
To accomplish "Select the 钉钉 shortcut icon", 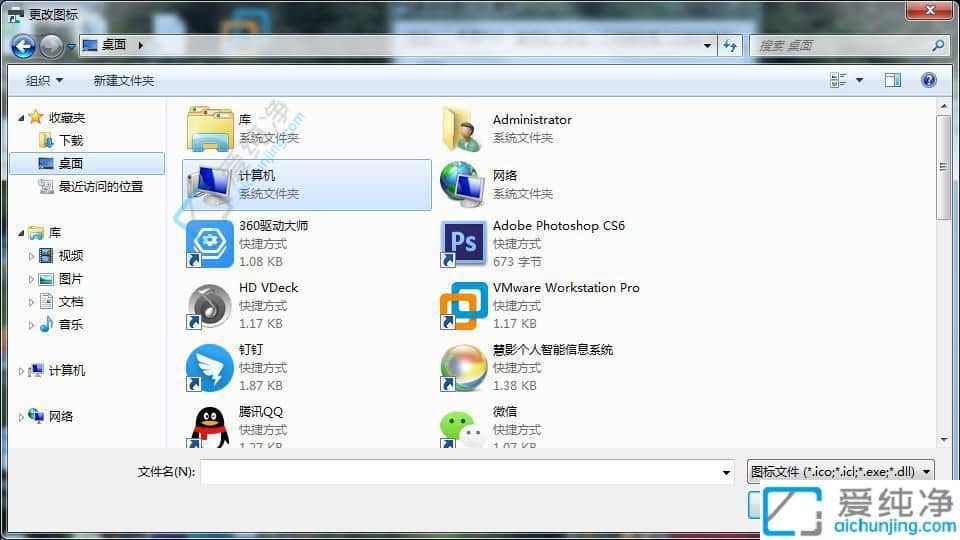I will tap(210, 367).
